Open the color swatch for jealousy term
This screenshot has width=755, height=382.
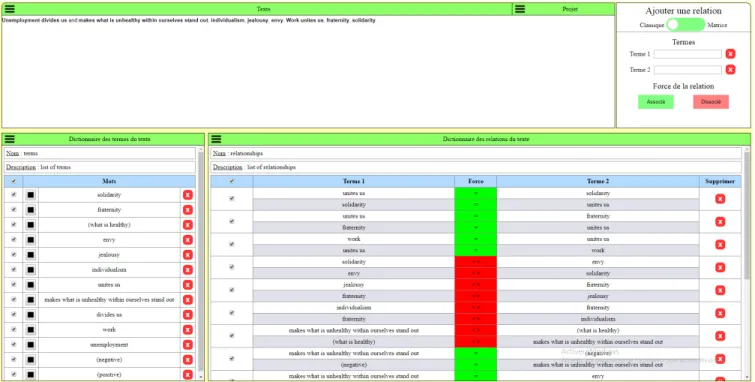pyautogui.click(x=31, y=255)
